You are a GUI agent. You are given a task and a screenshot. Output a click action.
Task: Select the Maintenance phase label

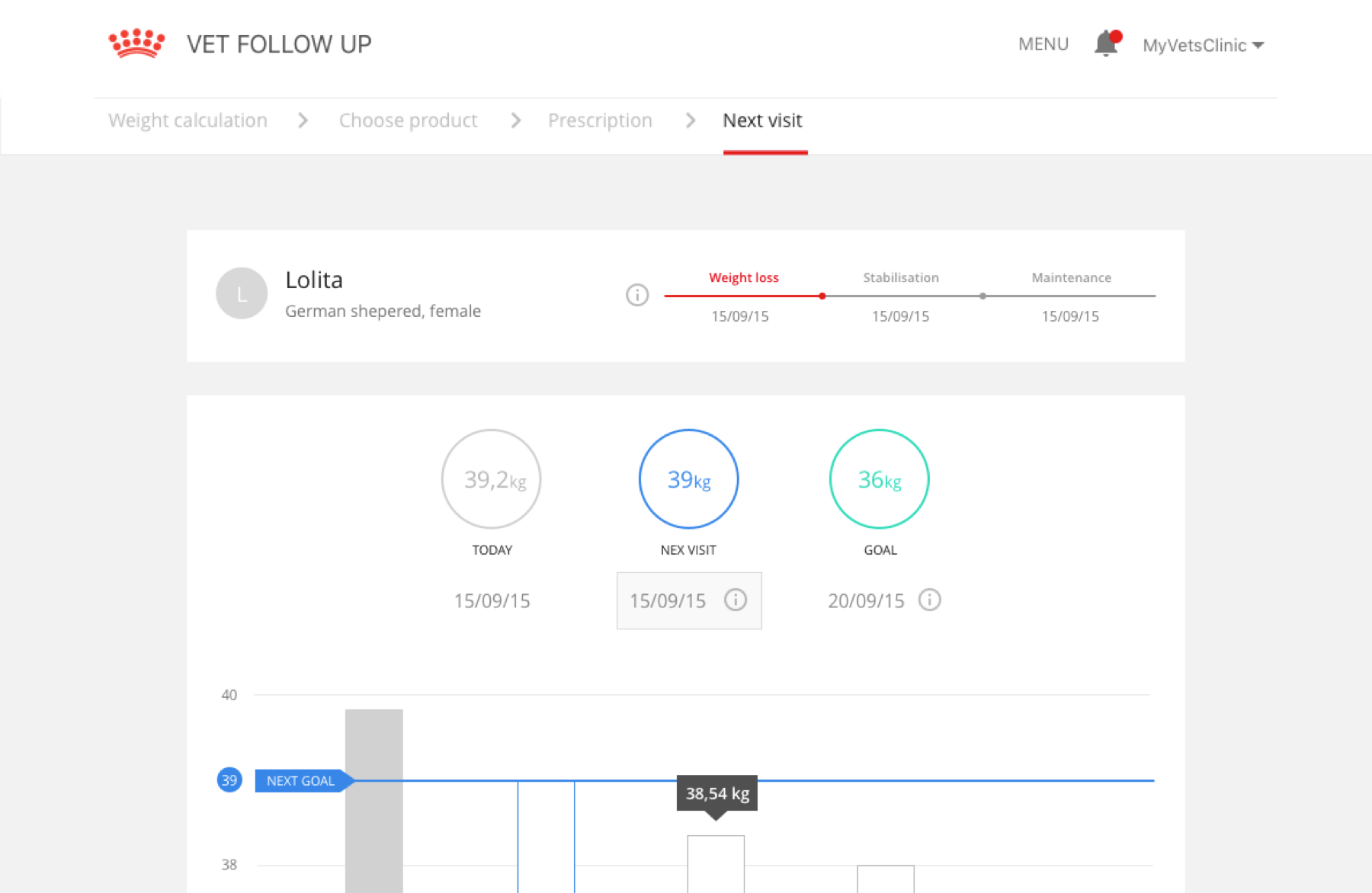coord(1071,277)
